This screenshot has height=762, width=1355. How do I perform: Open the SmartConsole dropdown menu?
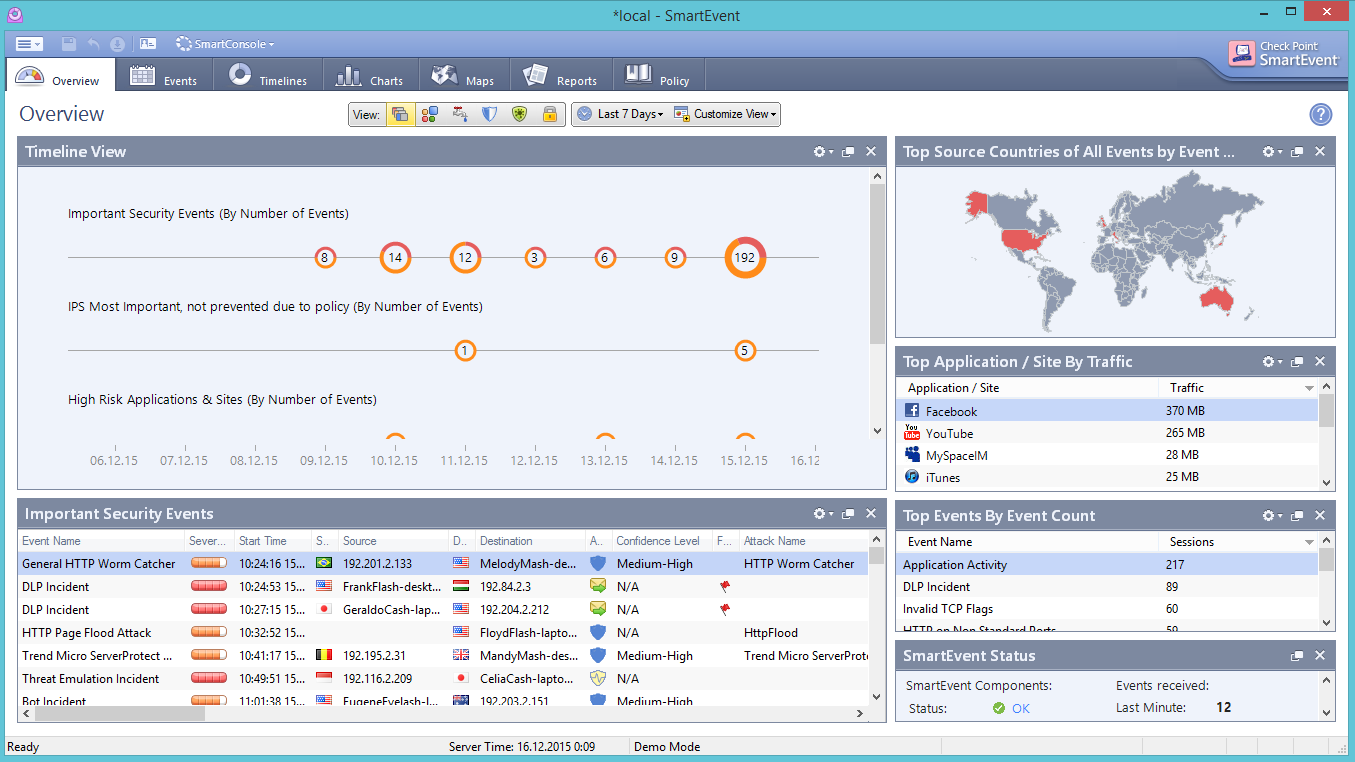225,44
